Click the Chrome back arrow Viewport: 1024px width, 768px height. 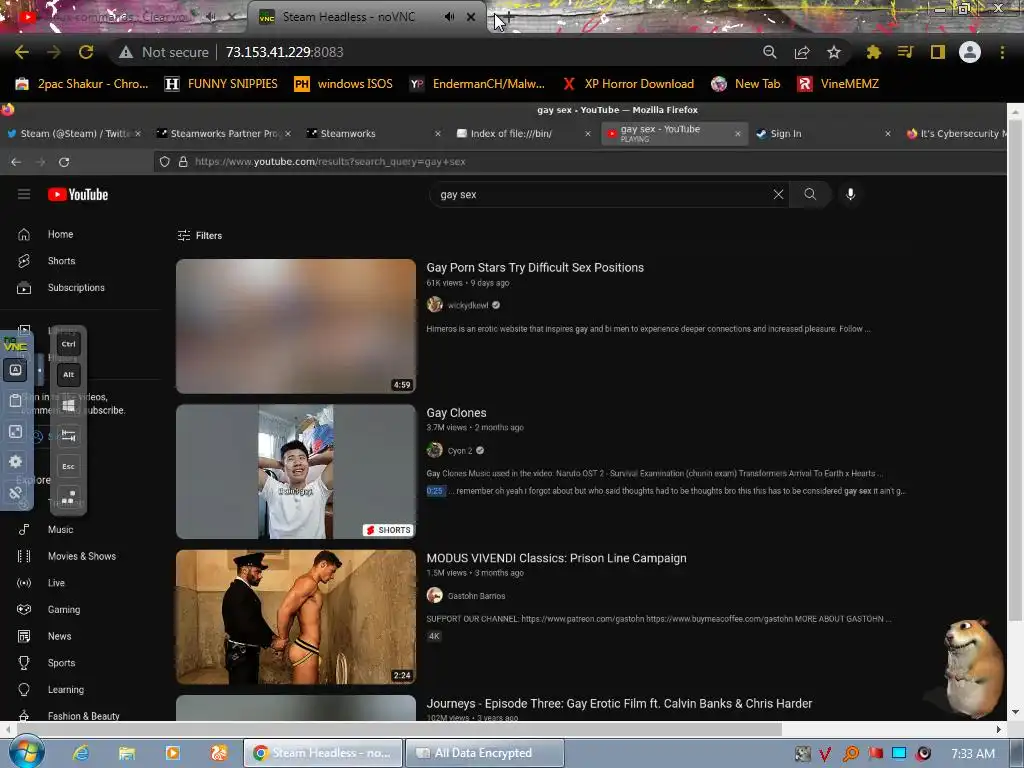click(x=22, y=52)
